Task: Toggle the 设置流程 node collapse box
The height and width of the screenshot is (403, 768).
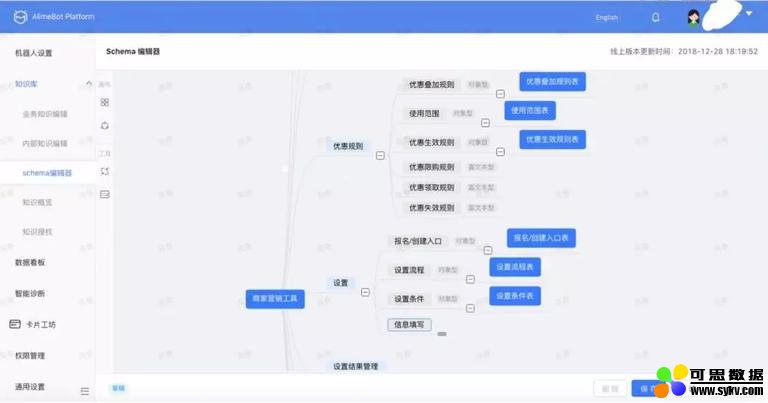Action: (470, 279)
